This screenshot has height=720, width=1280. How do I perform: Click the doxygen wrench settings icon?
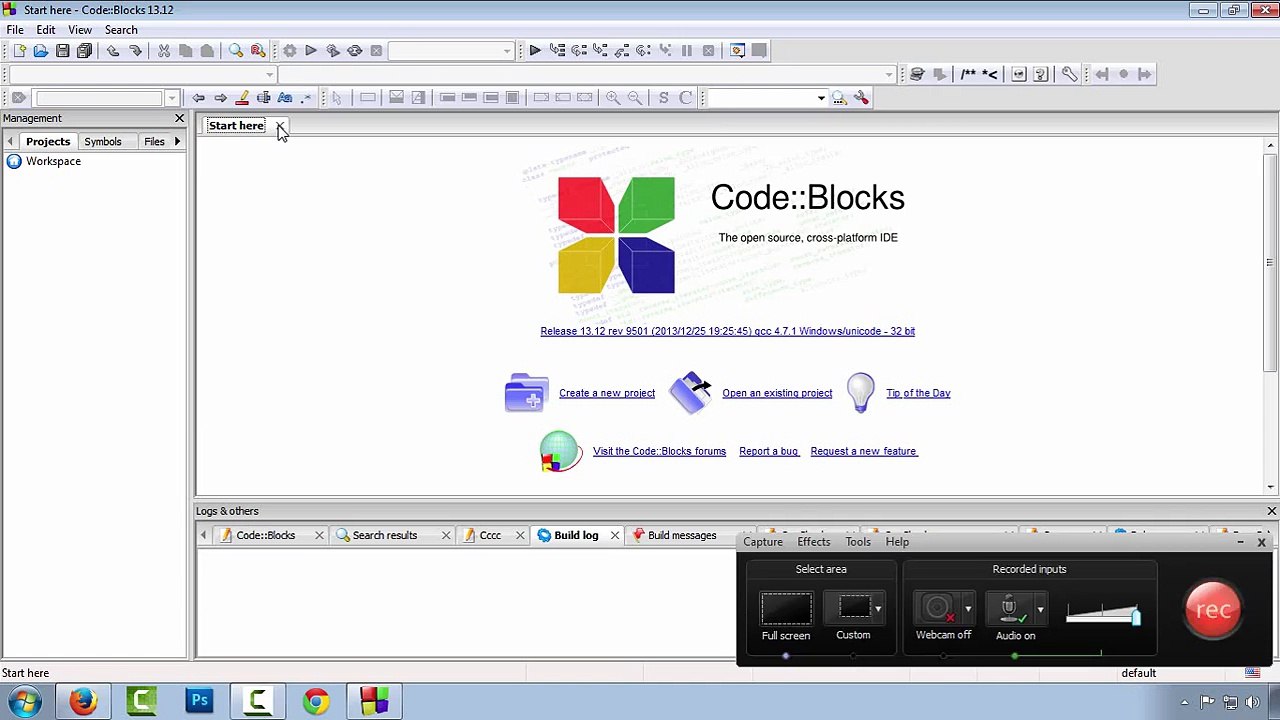click(1069, 74)
